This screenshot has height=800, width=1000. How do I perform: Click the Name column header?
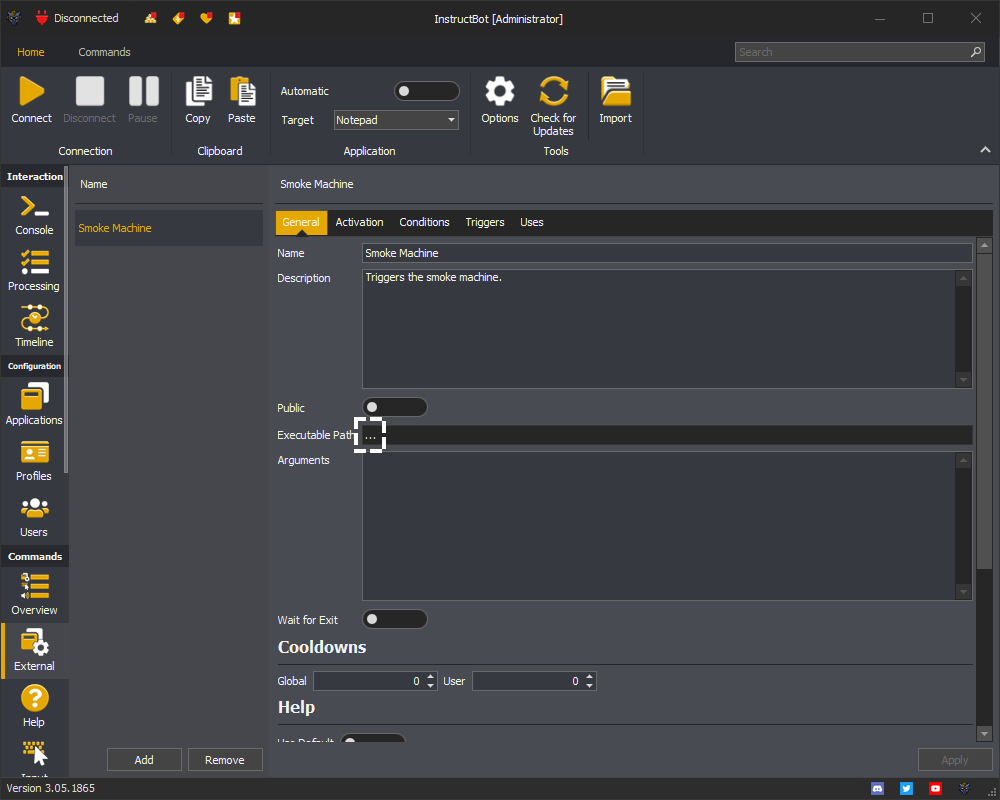pos(94,184)
